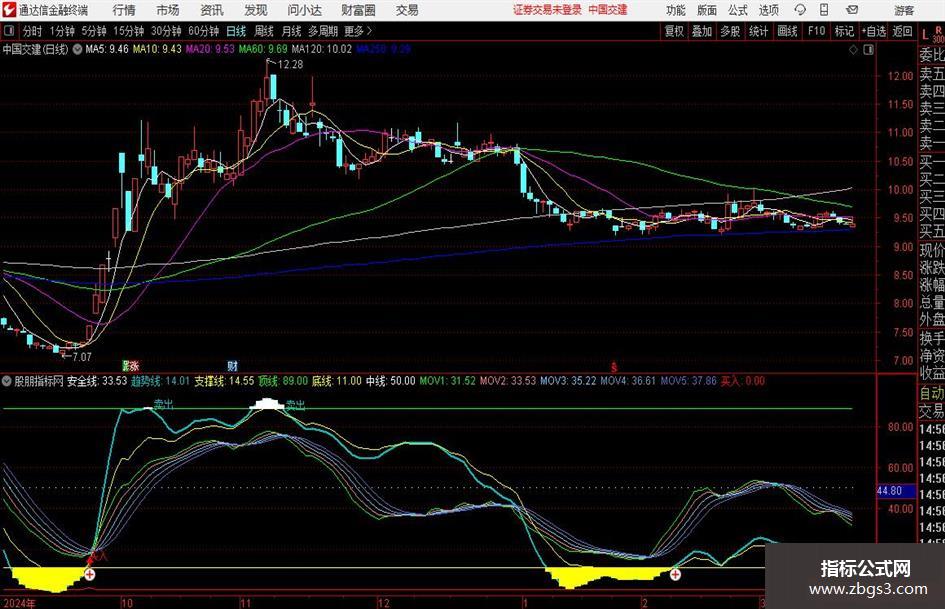Click the 财 marker on chart

(x=233, y=365)
